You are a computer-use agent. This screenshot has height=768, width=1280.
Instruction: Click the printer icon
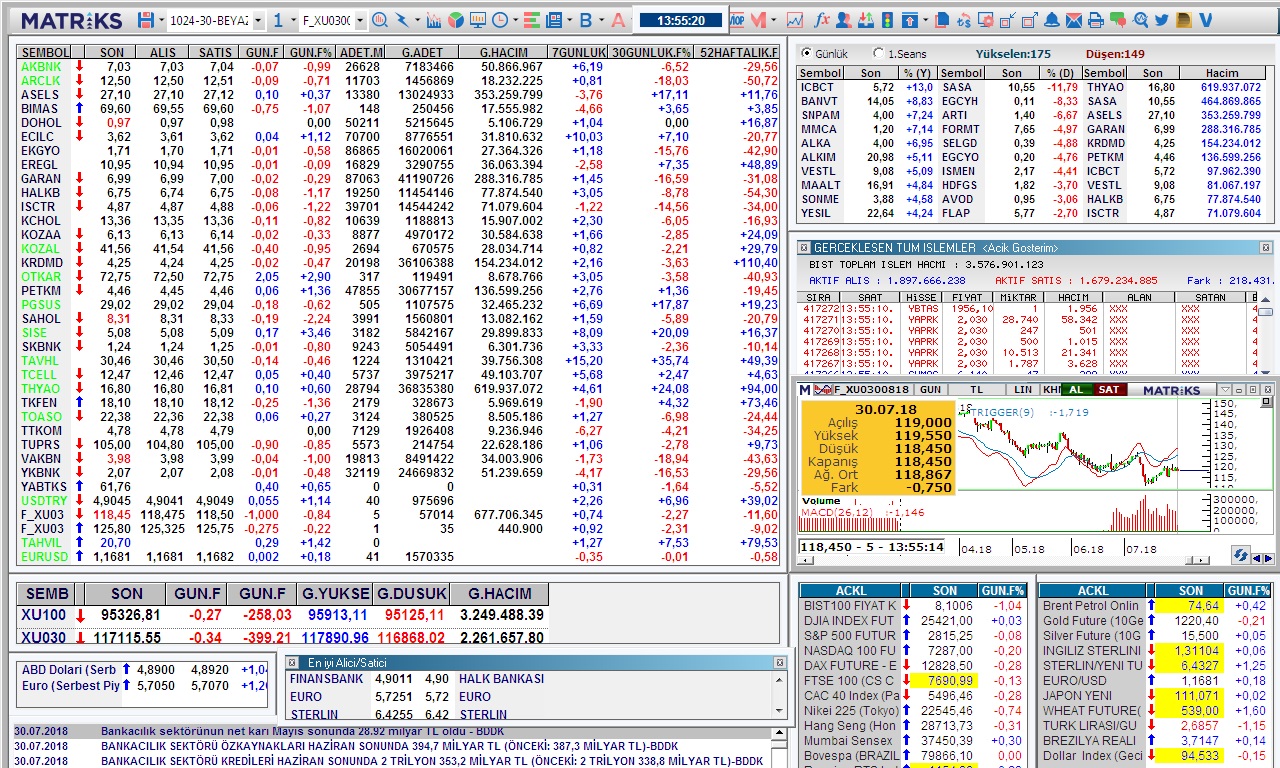1095,20
